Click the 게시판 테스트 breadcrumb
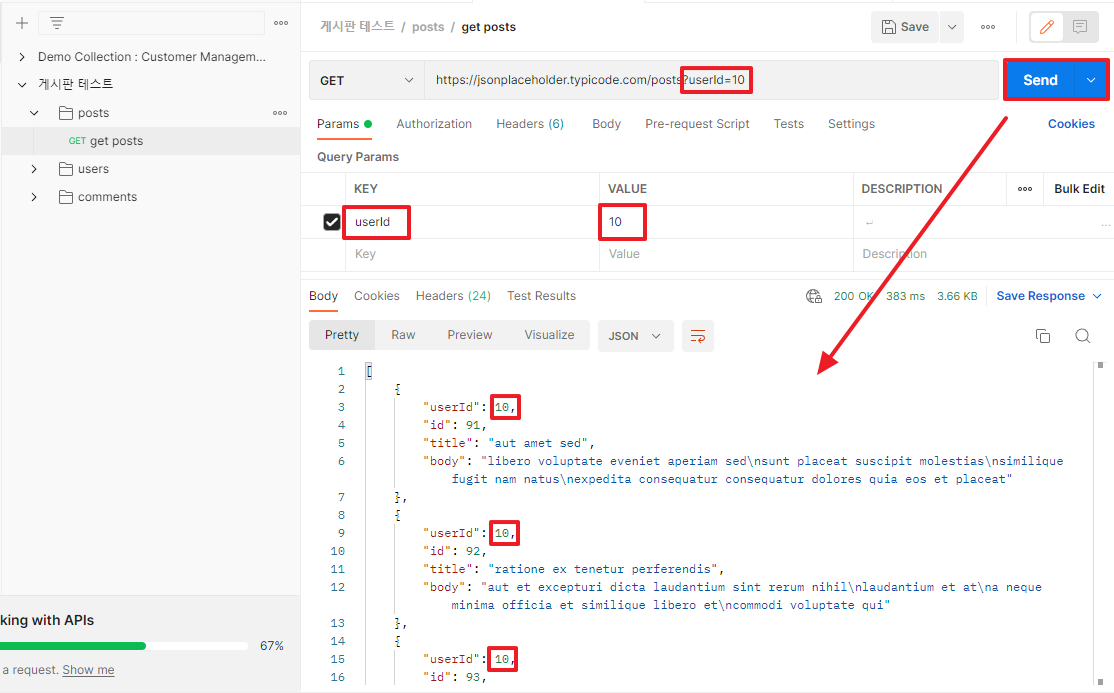The width and height of the screenshot is (1114, 693). click(x=357, y=26)
